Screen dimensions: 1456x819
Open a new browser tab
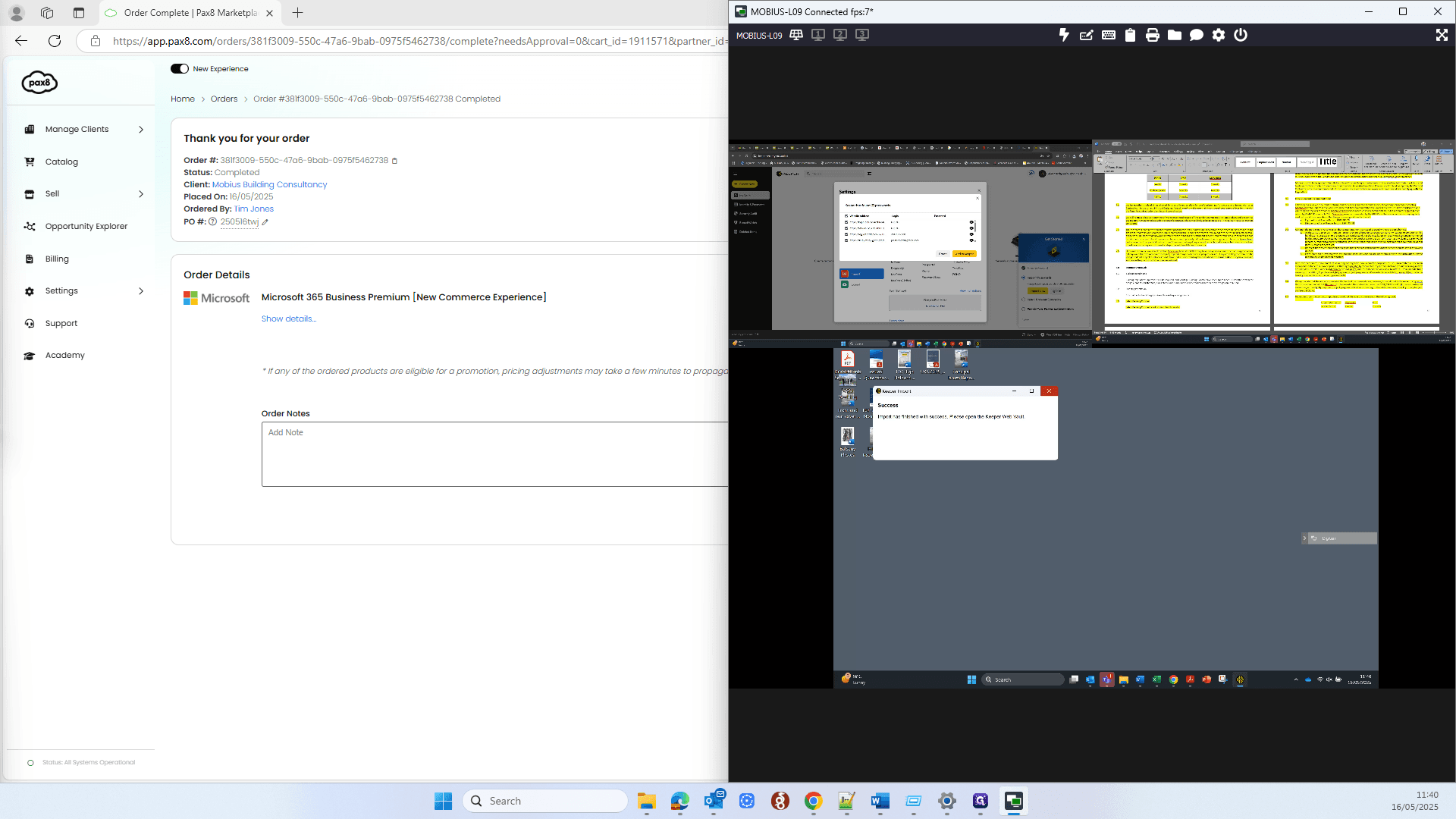click(x=297, y=13)
